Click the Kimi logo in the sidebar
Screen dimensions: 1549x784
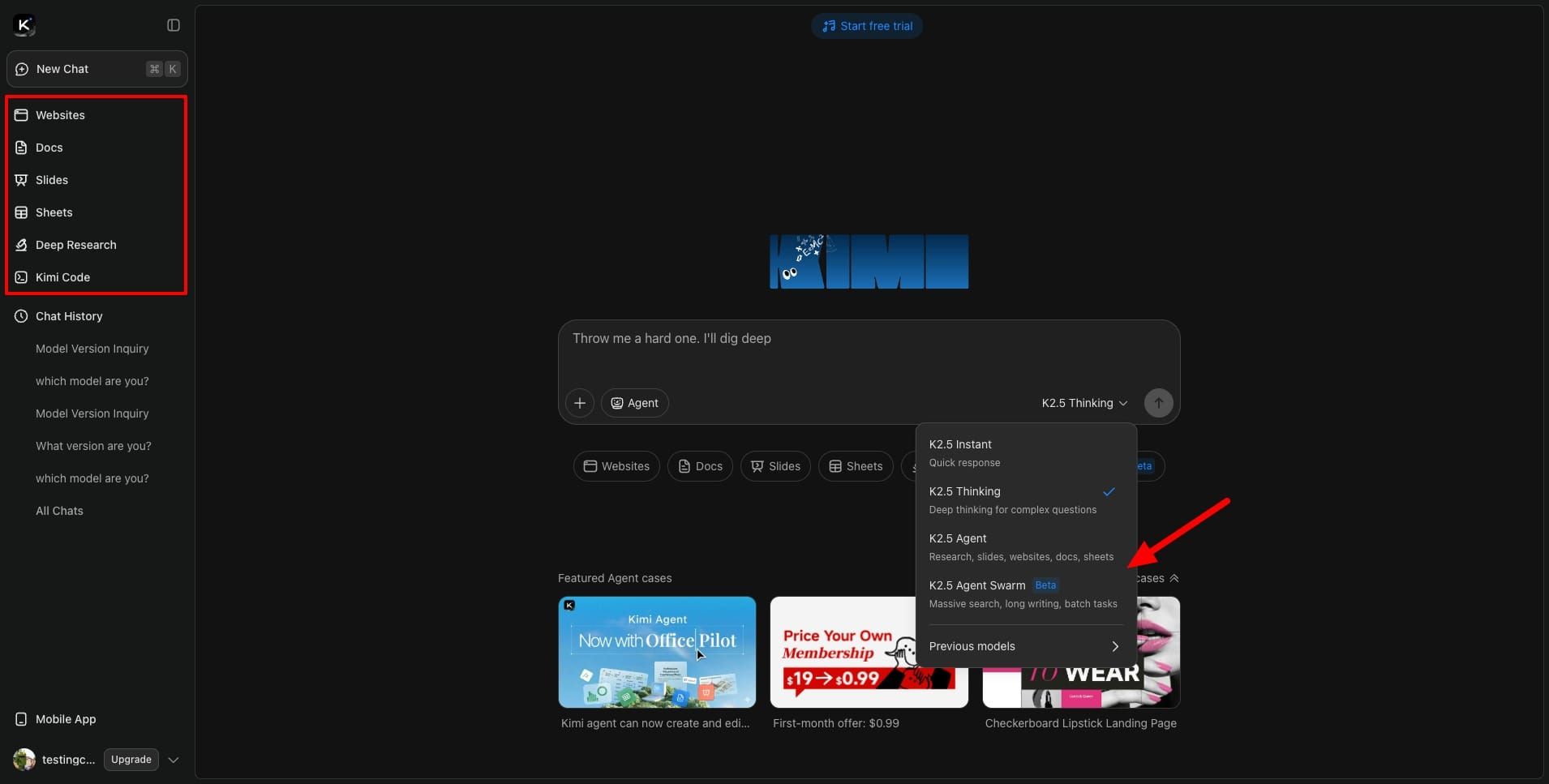[x=24, y=25]
